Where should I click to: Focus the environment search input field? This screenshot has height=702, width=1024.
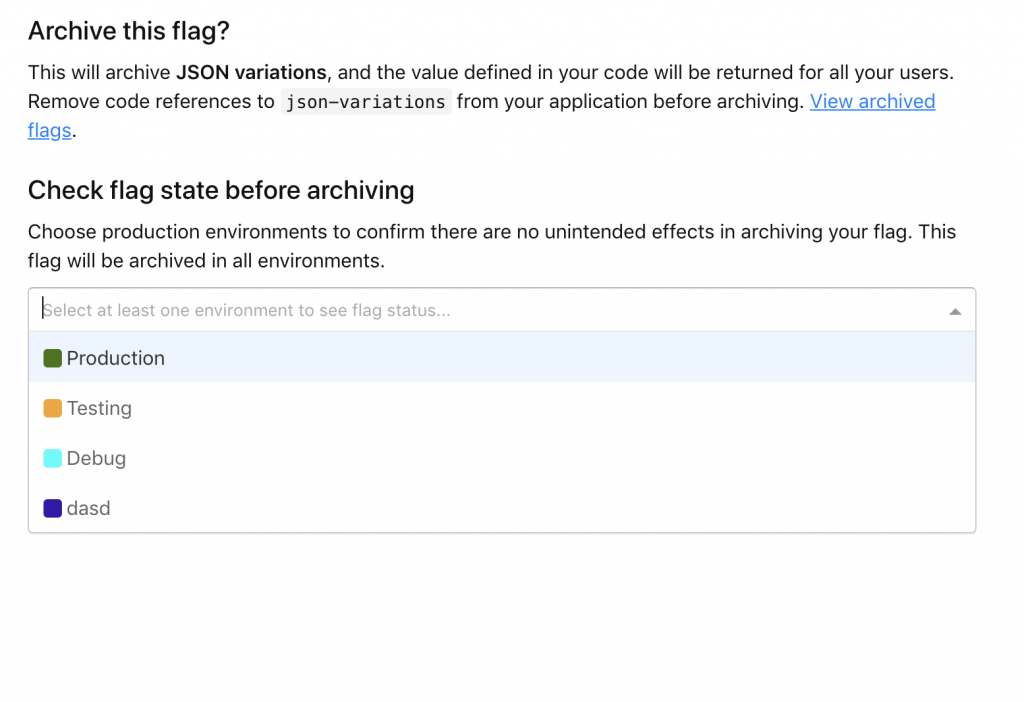pos(400,310)
